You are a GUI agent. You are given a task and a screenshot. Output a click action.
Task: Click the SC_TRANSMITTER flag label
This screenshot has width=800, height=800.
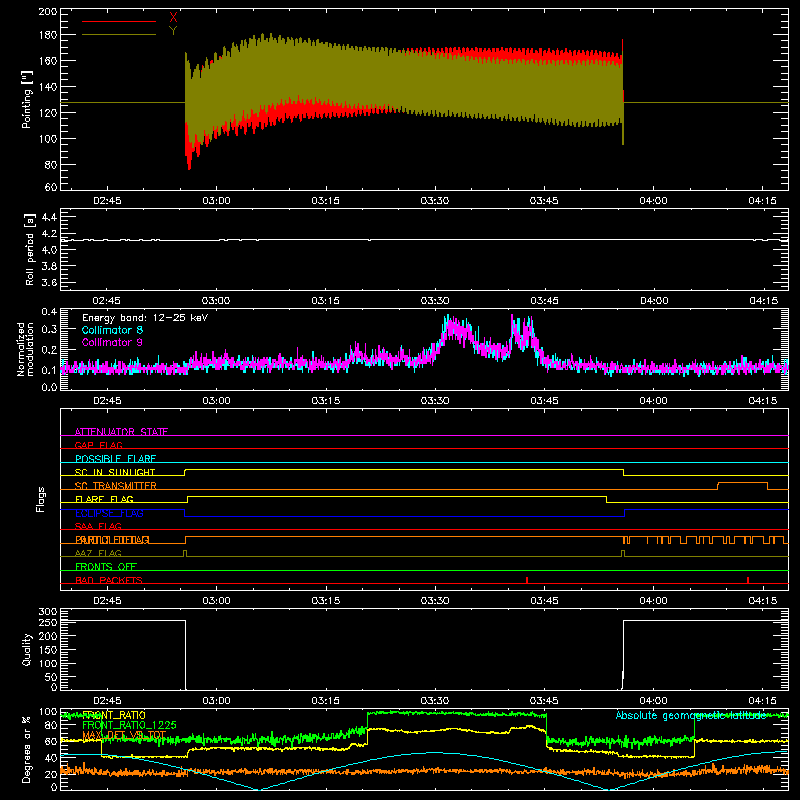tap(116, 486)
